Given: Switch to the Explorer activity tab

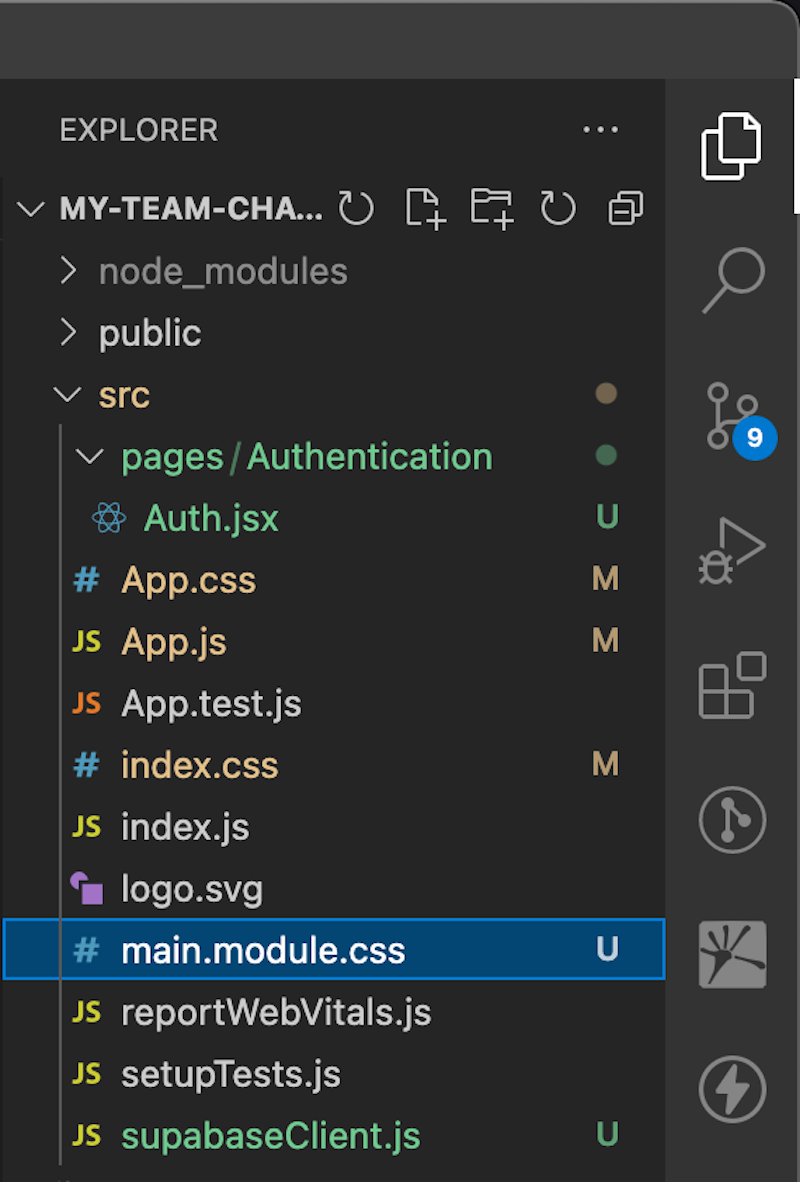Looking at the screenshot, I should coord(731,145).
